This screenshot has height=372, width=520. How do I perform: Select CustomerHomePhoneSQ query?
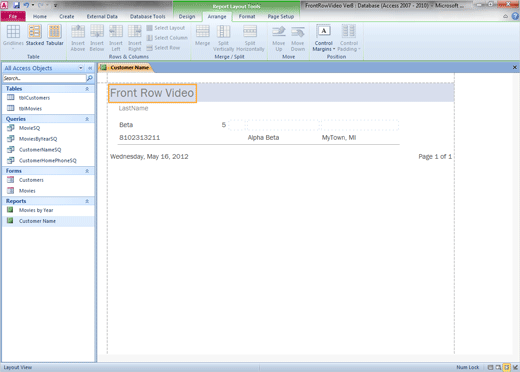click(x=49, y=160)
